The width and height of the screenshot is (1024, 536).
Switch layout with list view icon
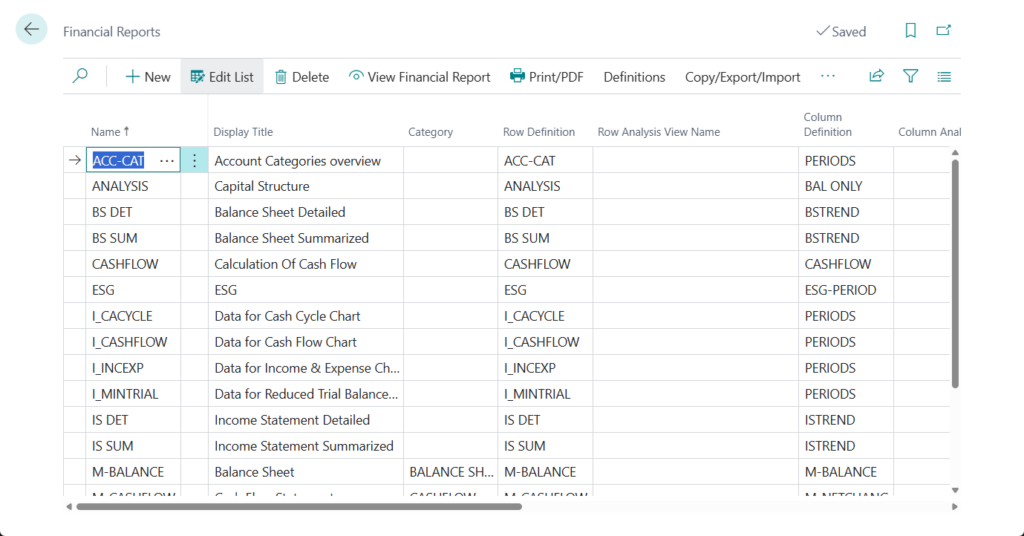point(944,76)
